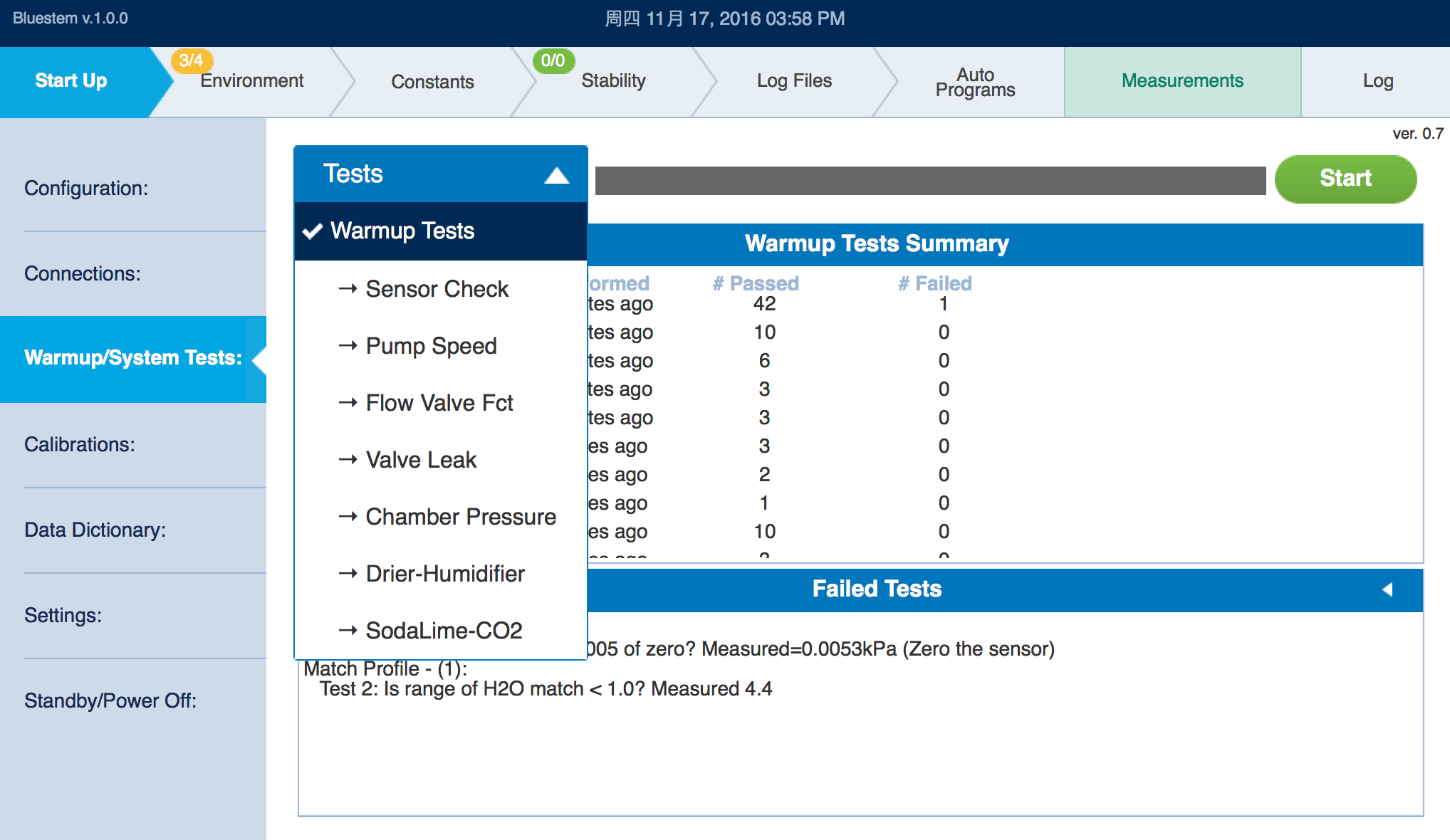Select Flow Valve Fct test
The image size is (1450, 840).
click(439, 403)
